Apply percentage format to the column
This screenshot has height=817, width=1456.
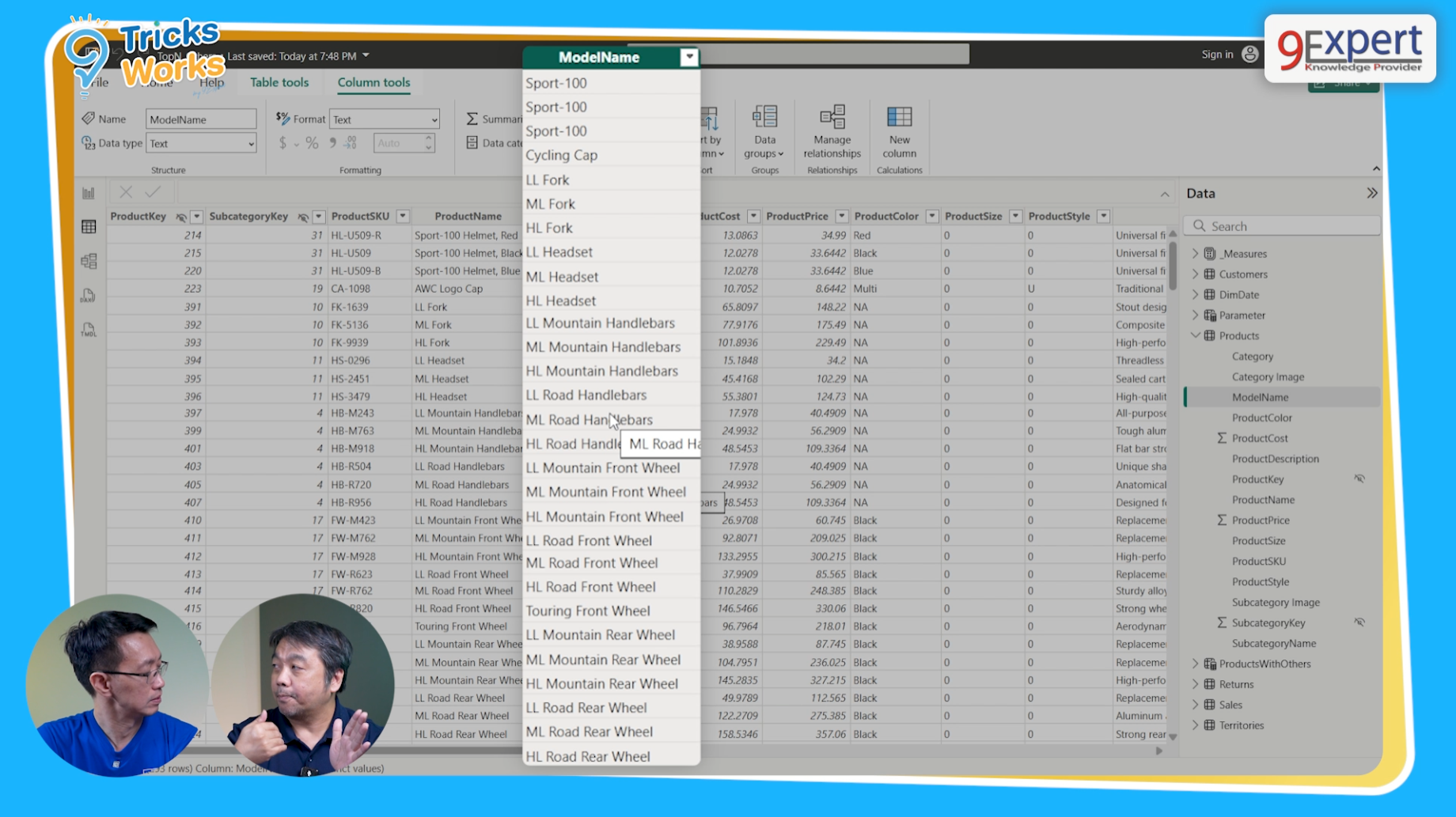[310, 143]
